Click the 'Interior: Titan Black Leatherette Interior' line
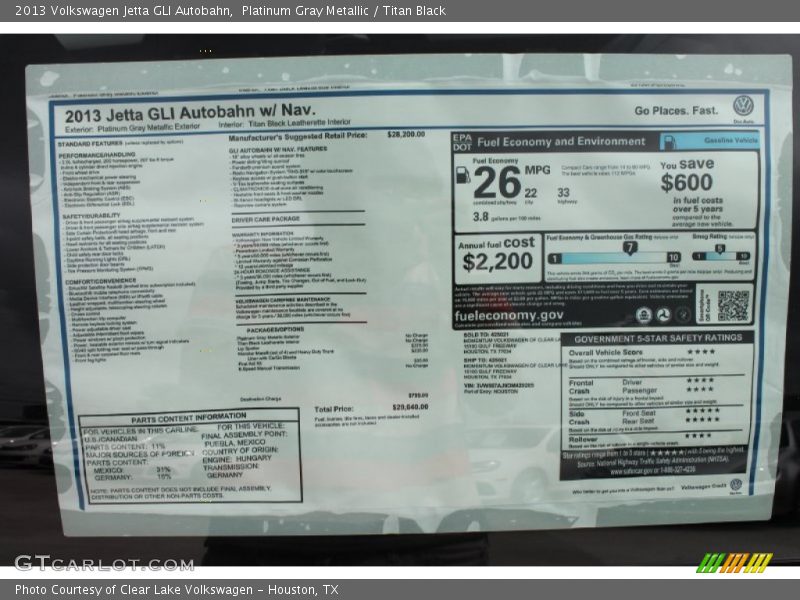This screenshot has width=800, height=600. tap(285, 123)
